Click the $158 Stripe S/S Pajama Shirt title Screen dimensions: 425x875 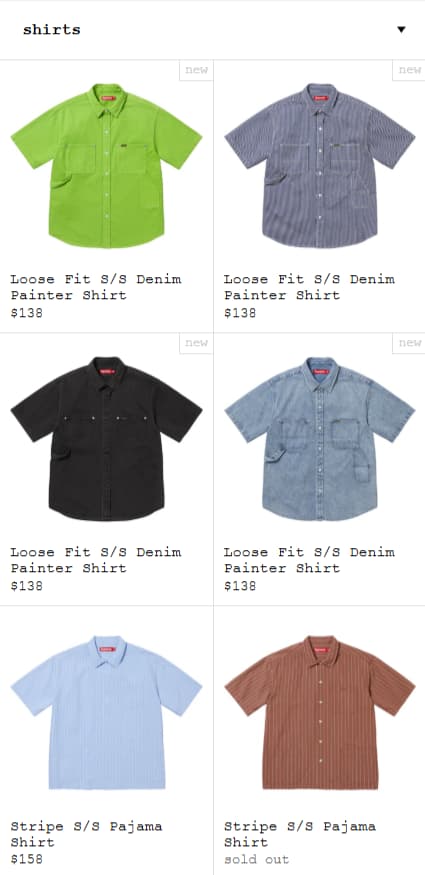(x=86, y=834)
